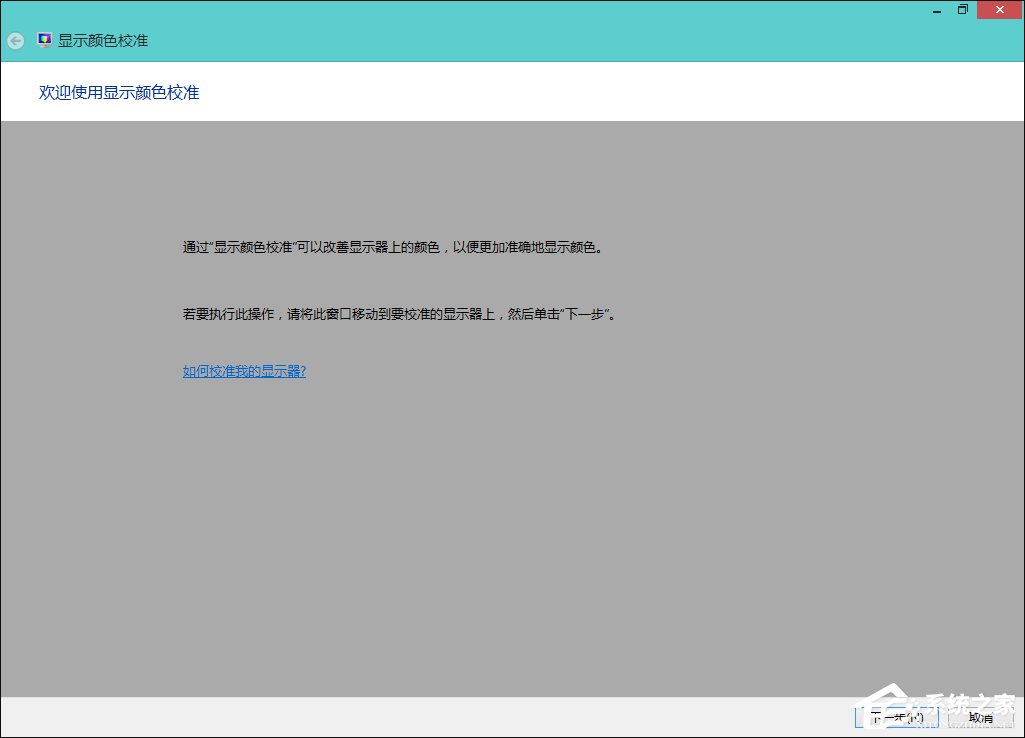Click the minimize icon on the title bar
Viewport: 1025px width, 738px height.
(936, 9)
